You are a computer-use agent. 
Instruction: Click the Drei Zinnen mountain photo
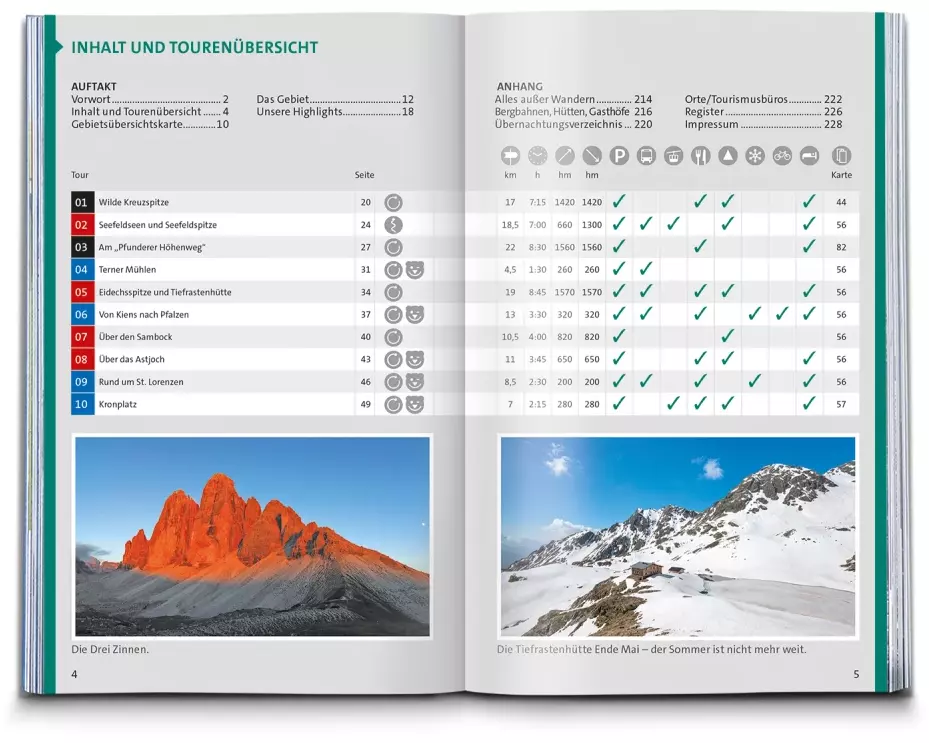[x=252, y=536]
